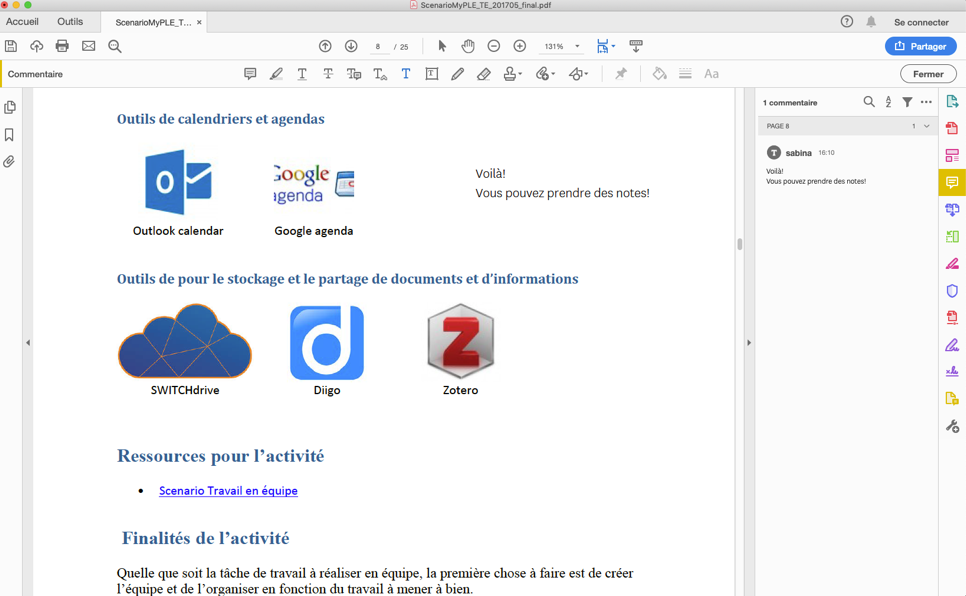Open the bookmarks side panel
966x596 pixels.
tap(10, 135)
